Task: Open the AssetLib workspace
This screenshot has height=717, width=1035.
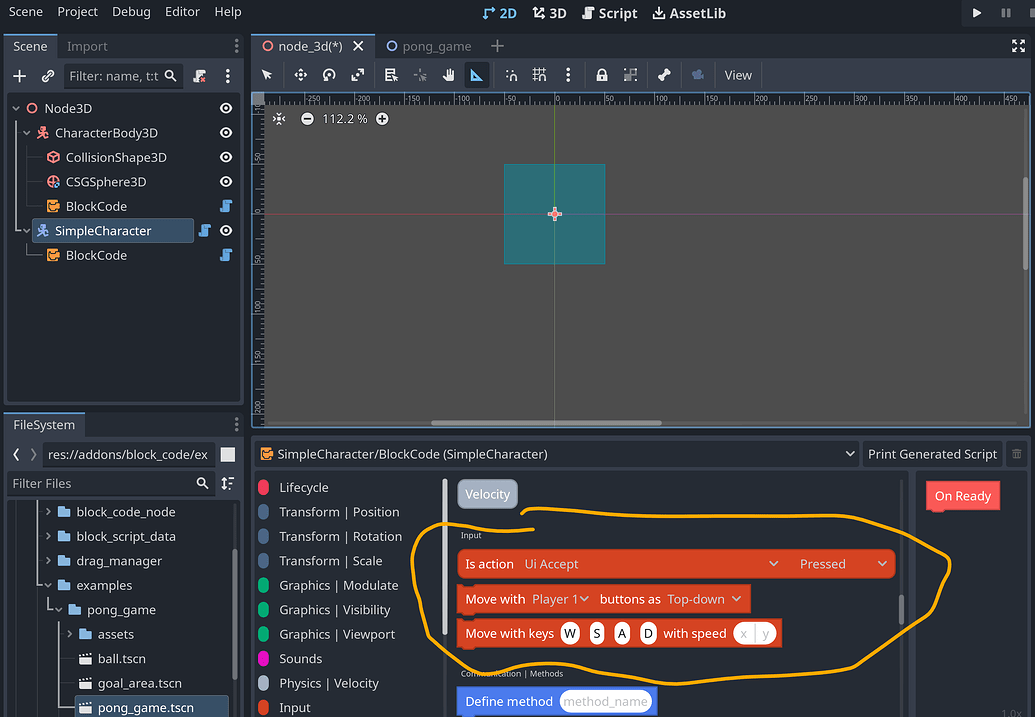Action: tap(689, 13)
